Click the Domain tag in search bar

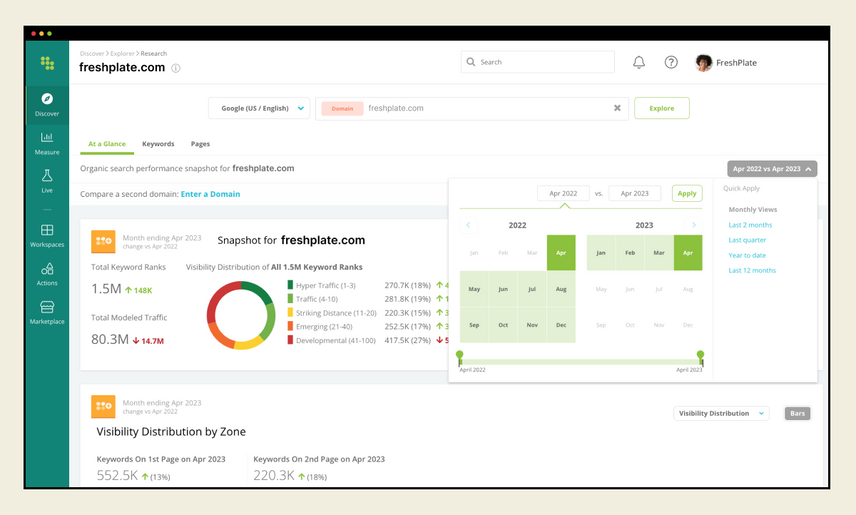click(x=342, y=109)
